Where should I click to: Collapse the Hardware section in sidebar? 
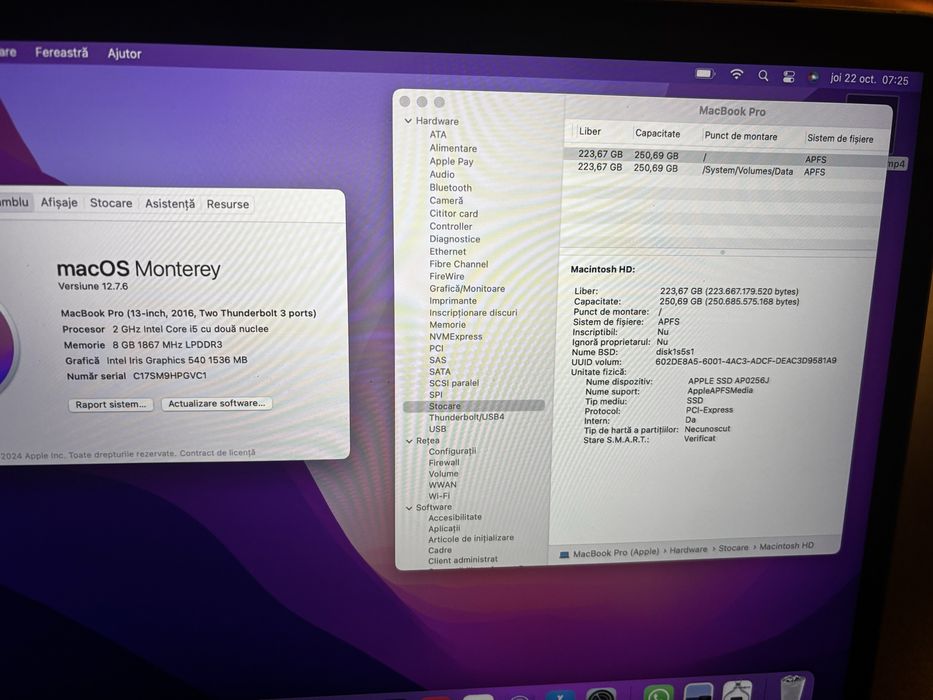click(x=408, y=121)
